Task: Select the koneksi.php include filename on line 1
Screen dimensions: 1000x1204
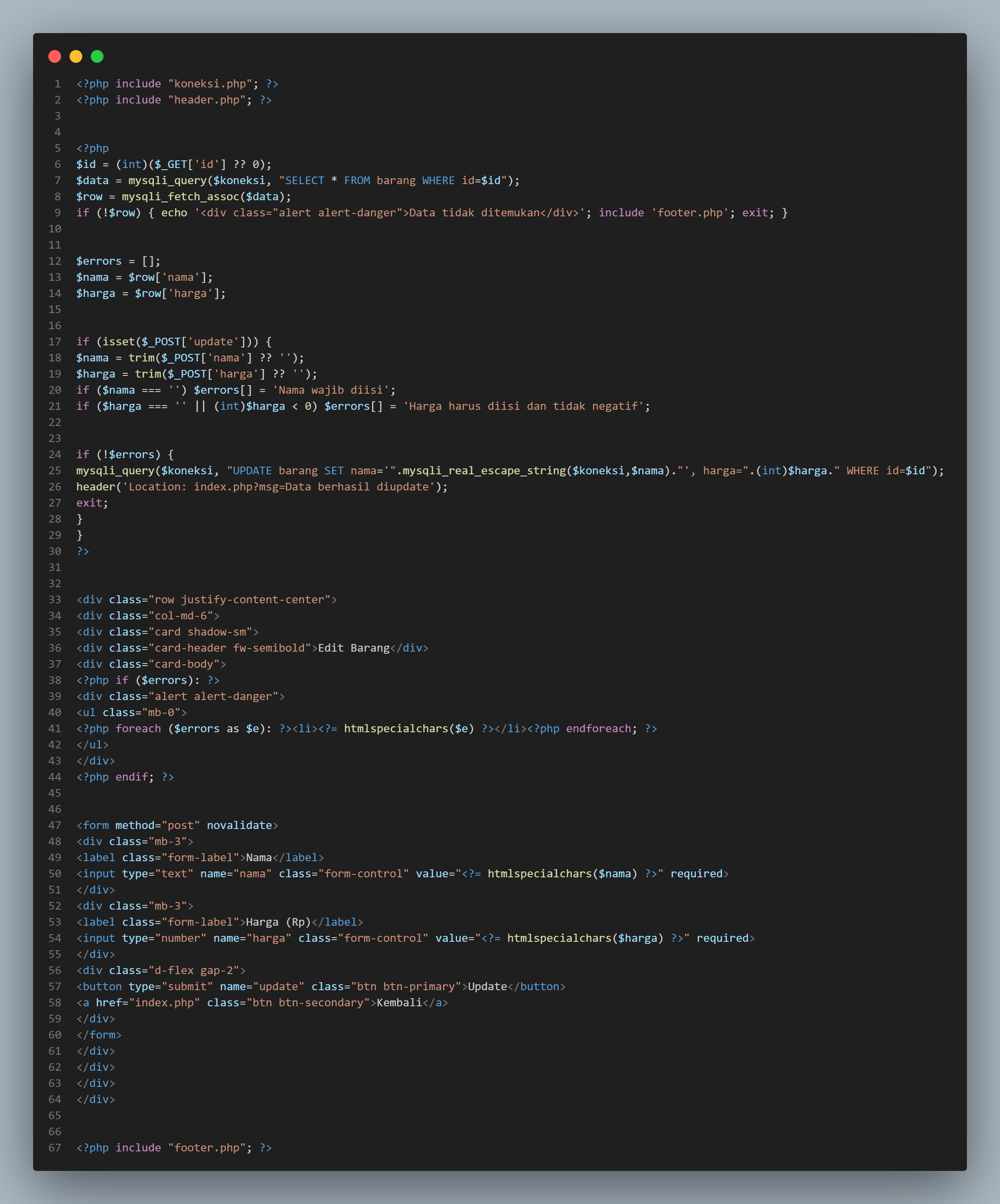Action: pos(212,84)
